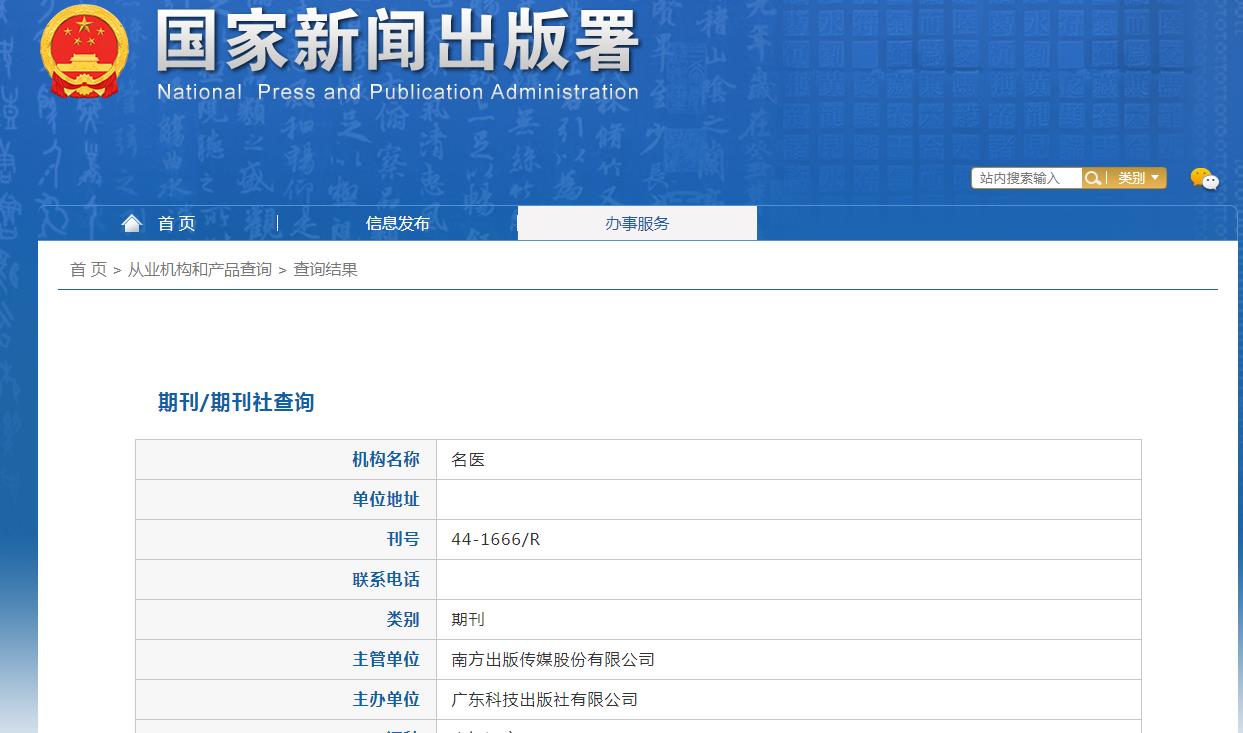Click the home house icon beside 首页
The image size is (1243, 733).
(132, 222)
